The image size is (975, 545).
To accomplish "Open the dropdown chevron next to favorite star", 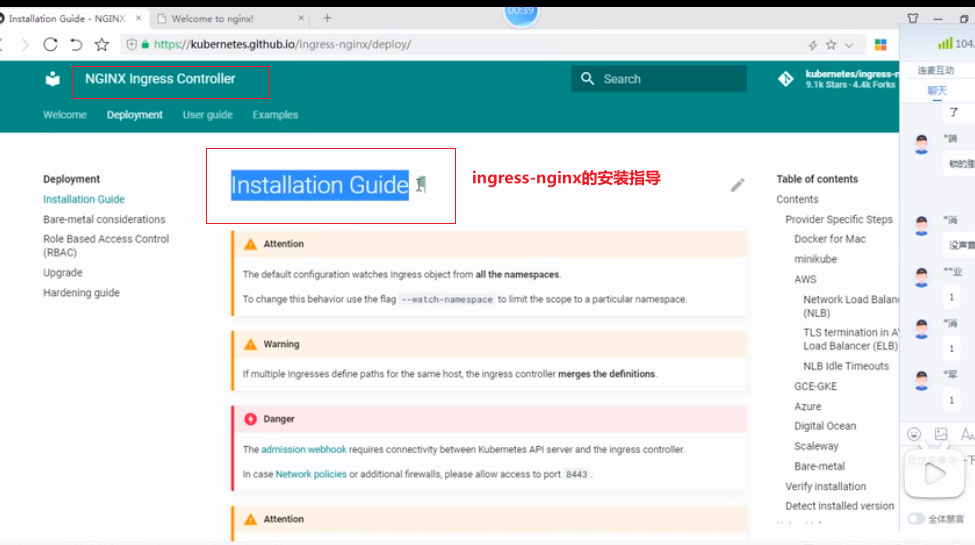I will pos(849,45).
